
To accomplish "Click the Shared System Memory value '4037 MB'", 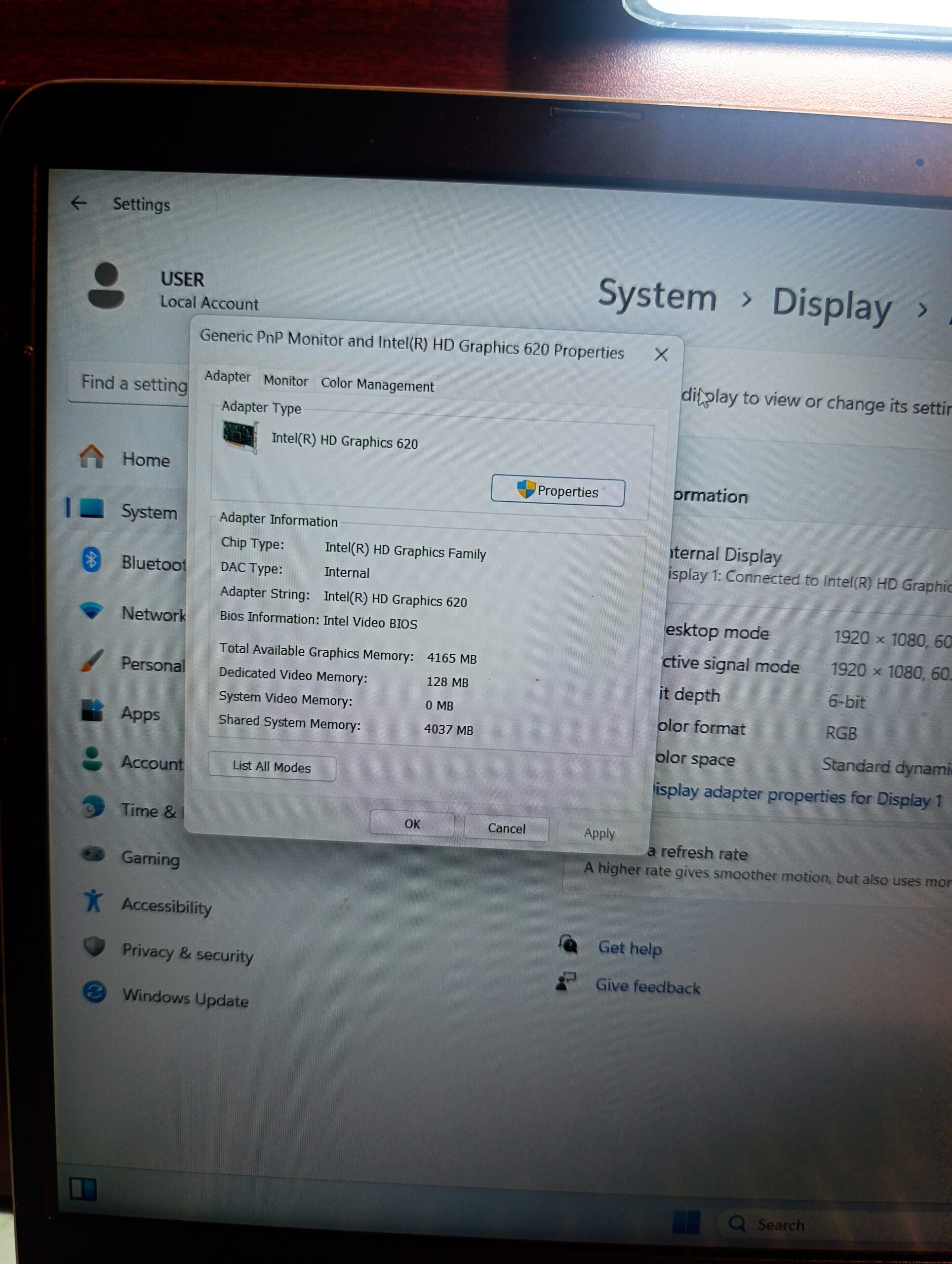I will click(448, 729).
